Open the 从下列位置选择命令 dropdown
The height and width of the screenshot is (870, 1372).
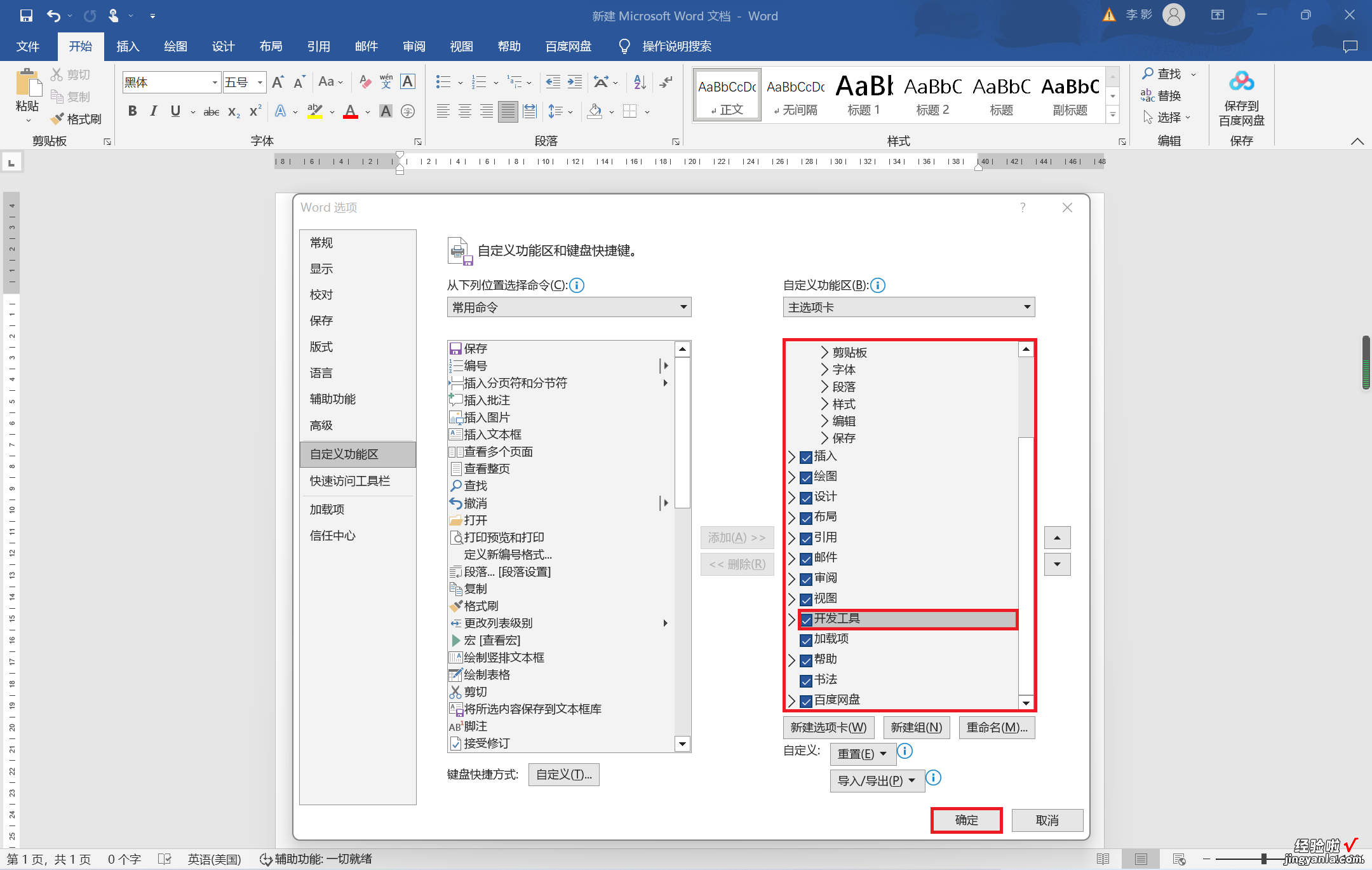coord(566,307)
